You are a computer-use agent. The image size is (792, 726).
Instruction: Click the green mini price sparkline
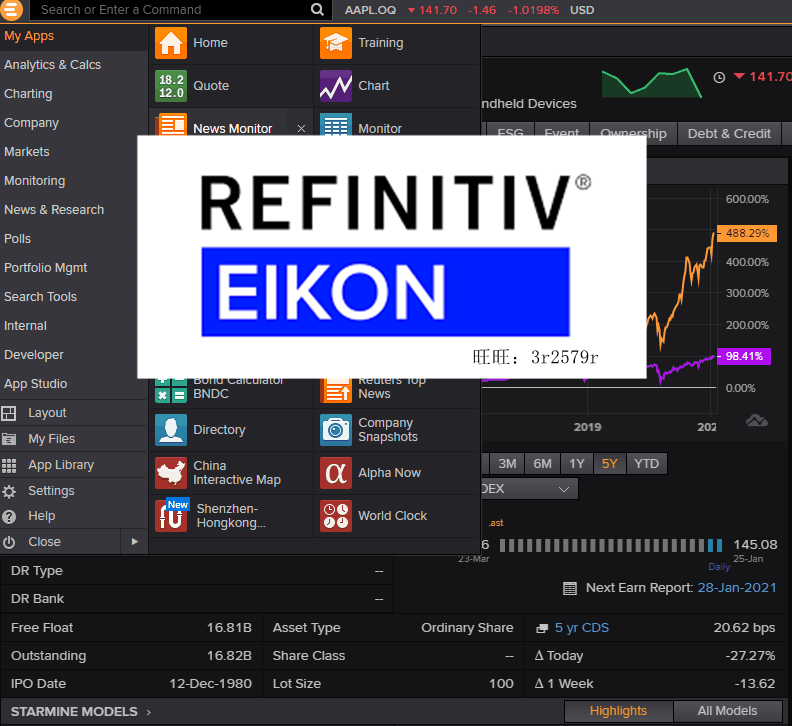point(651,83)
